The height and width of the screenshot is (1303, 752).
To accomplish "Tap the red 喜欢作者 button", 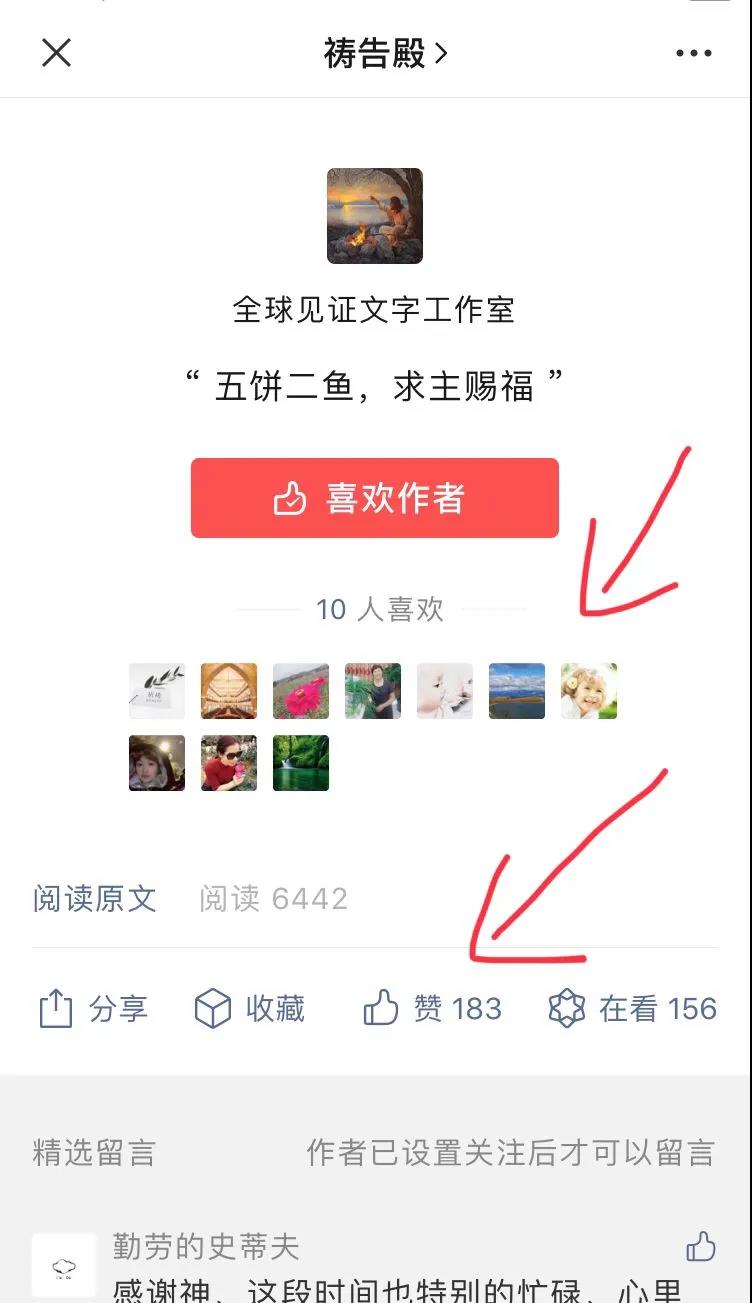I will [375, 498].
